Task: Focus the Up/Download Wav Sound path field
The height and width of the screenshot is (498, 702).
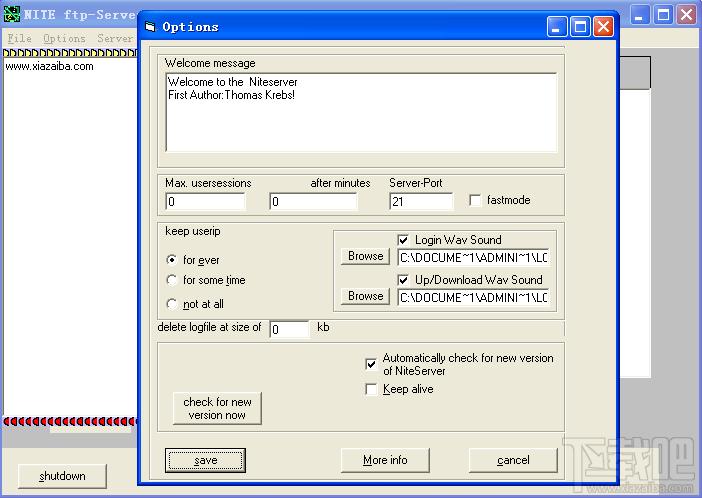Action: [x=474, y=298]
